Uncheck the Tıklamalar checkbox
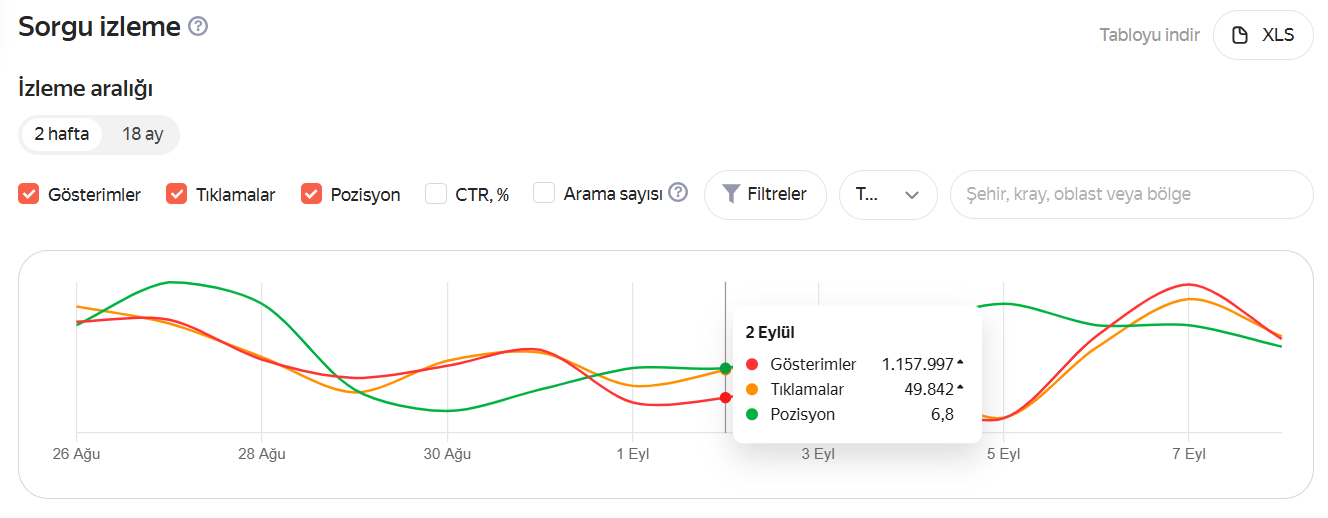Viewport: 1328px width, 518px height. [x=177, y=194]
